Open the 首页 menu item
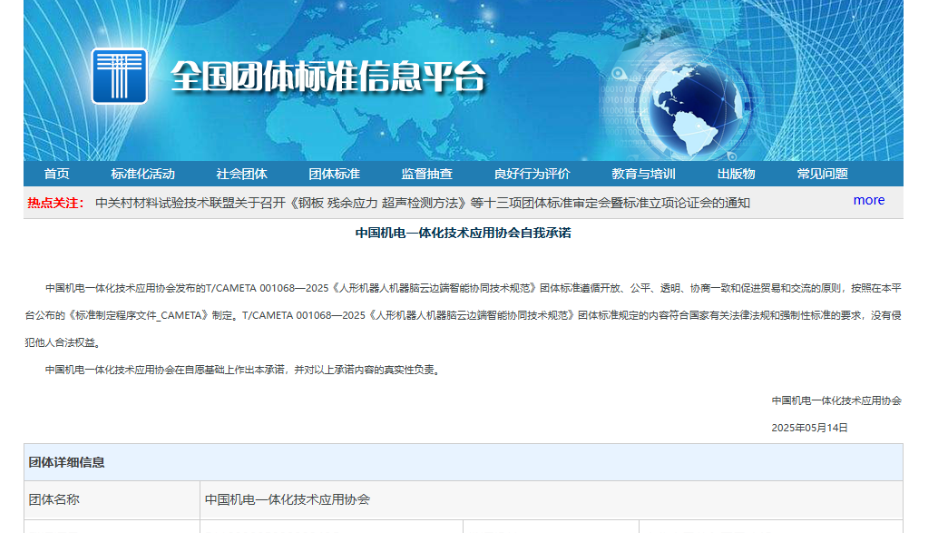The width and height of the screenshot is (927, 533). (x=57, y=174)
